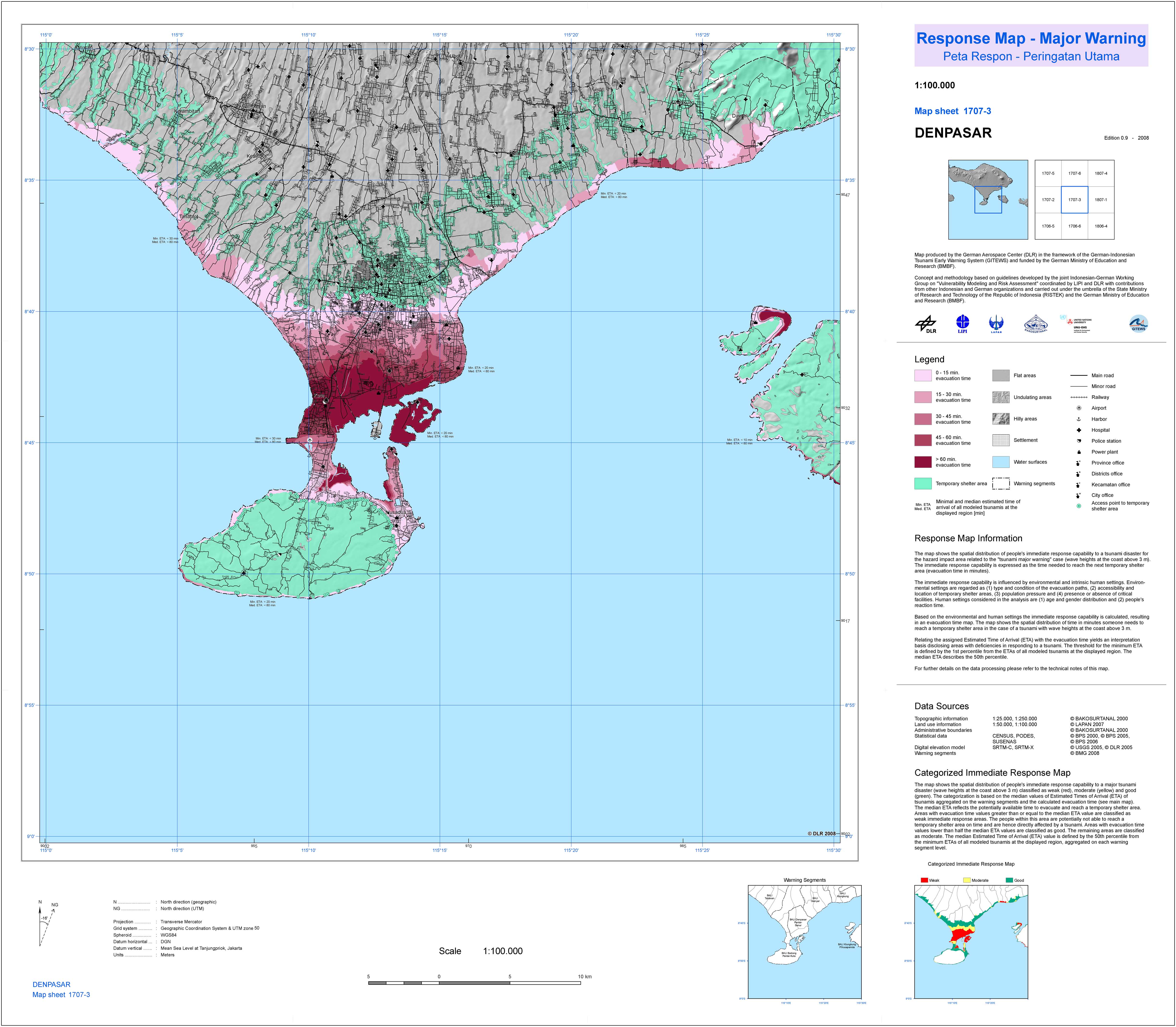This screenshot has height=1027, width=1176.
Task: Click the LIPI logo
Action: pos(962,324)
